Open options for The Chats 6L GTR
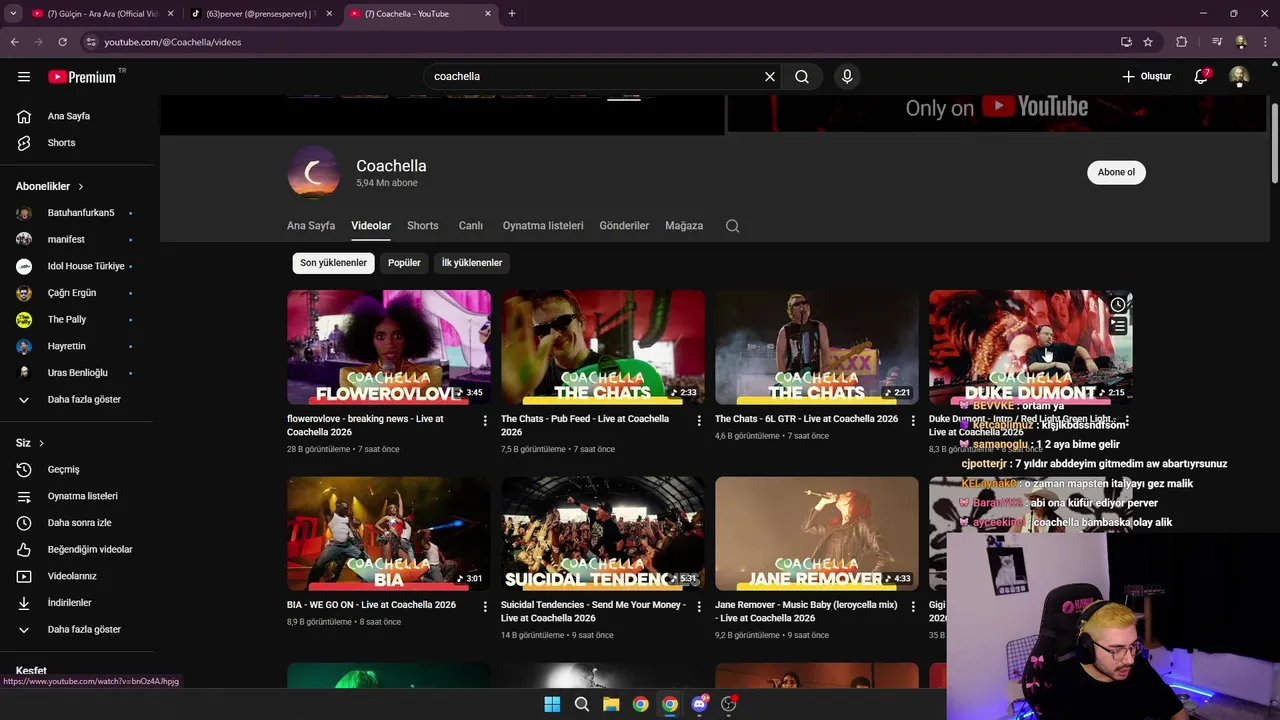 point(913,421)
